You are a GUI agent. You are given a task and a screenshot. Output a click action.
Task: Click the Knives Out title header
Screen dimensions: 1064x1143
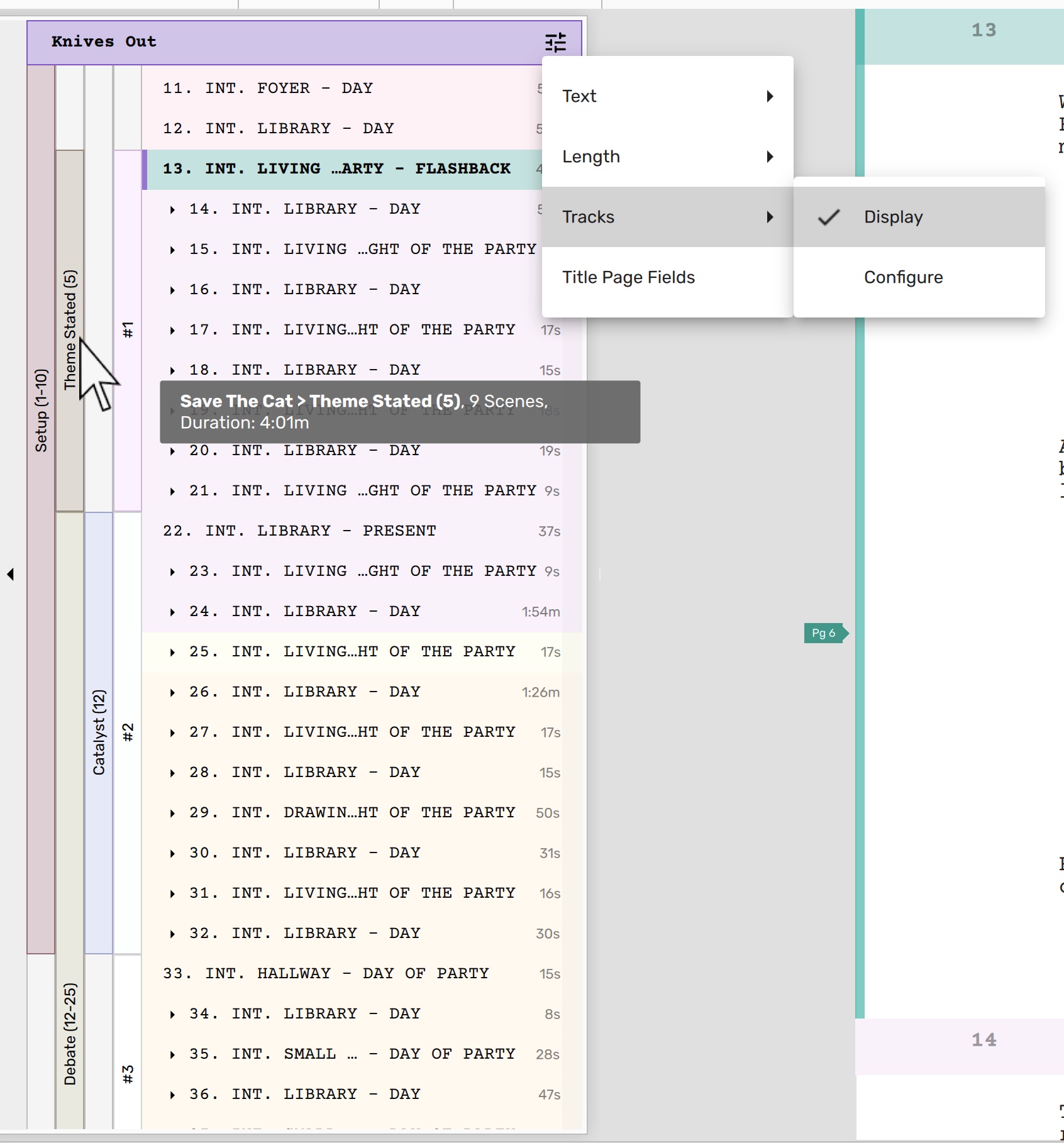click(x=104, y=42)
